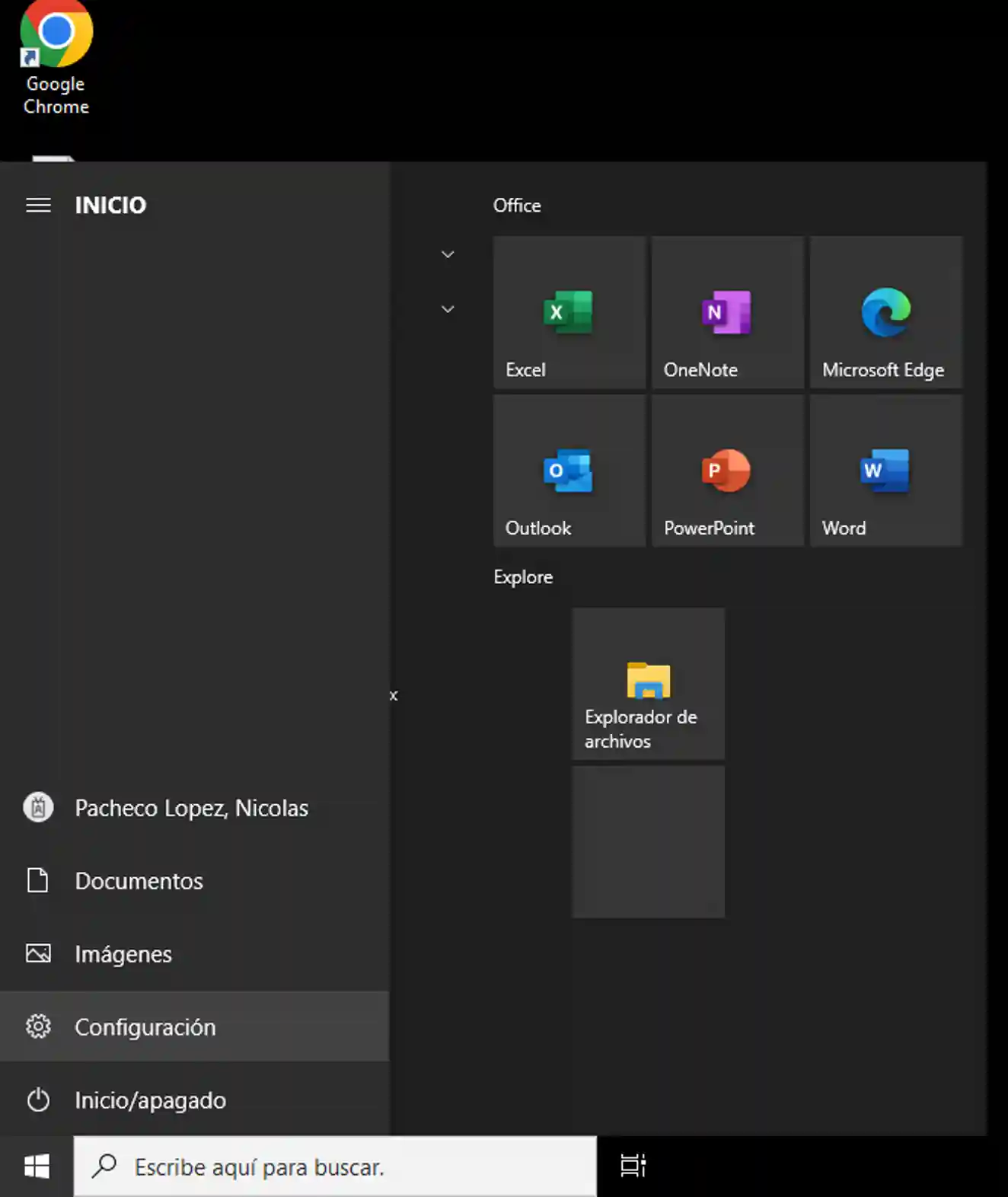The image size is (1008, 1197).
Task: Expand the second chevron arrow
Action: [448, 309]
